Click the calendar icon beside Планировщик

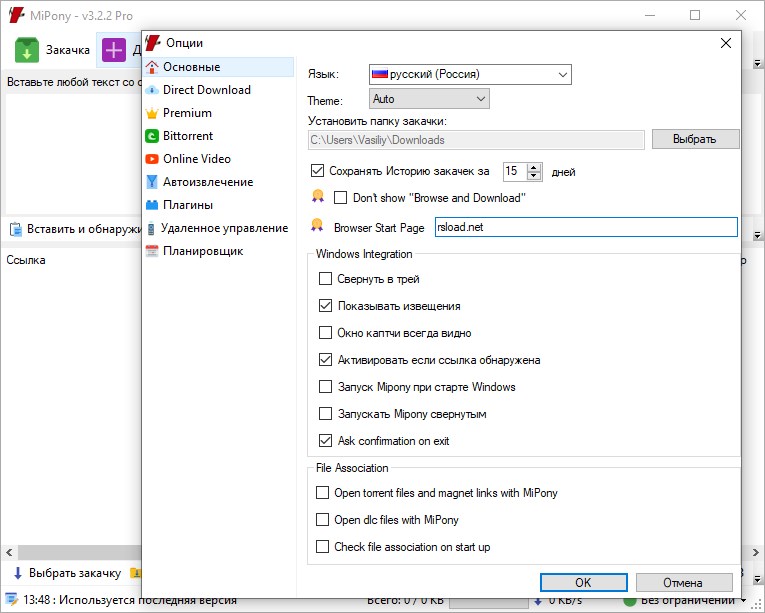click(x=152, y=251)
